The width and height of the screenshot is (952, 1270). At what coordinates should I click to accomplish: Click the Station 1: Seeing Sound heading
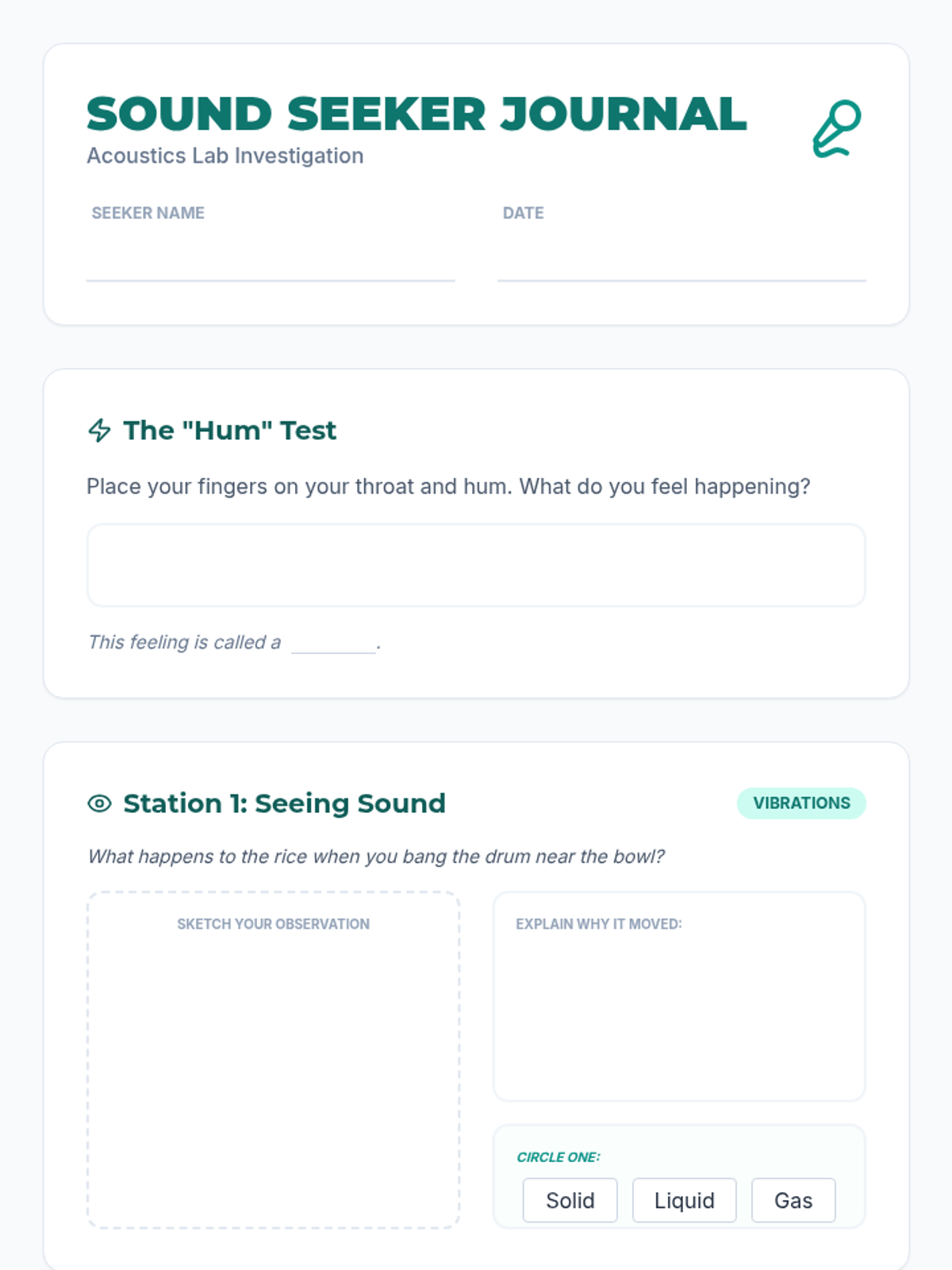click(284, 803)
